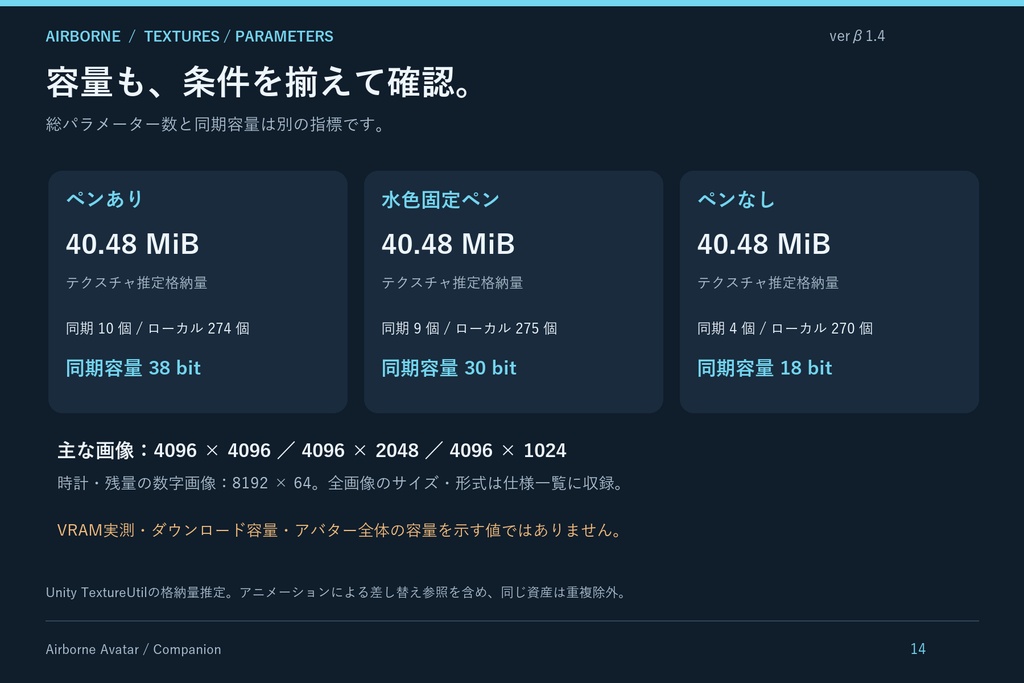Screen dimensions: 1024x683
Task: Click the text 同期 4 個 / ローカル 270 個
Action: [x=785, y=328]
